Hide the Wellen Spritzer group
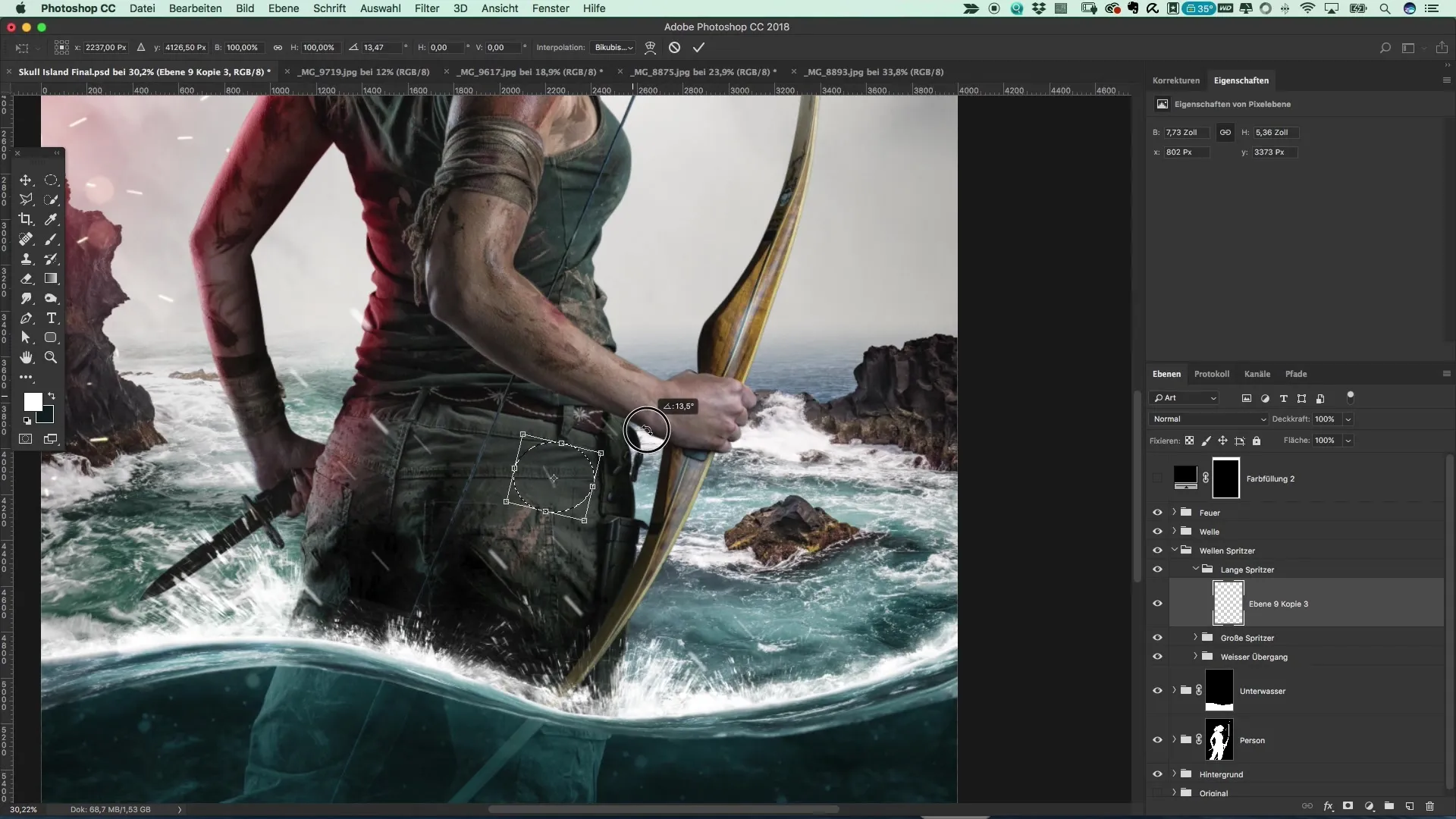This screenshot has height=819, width=1456. 1157,551
